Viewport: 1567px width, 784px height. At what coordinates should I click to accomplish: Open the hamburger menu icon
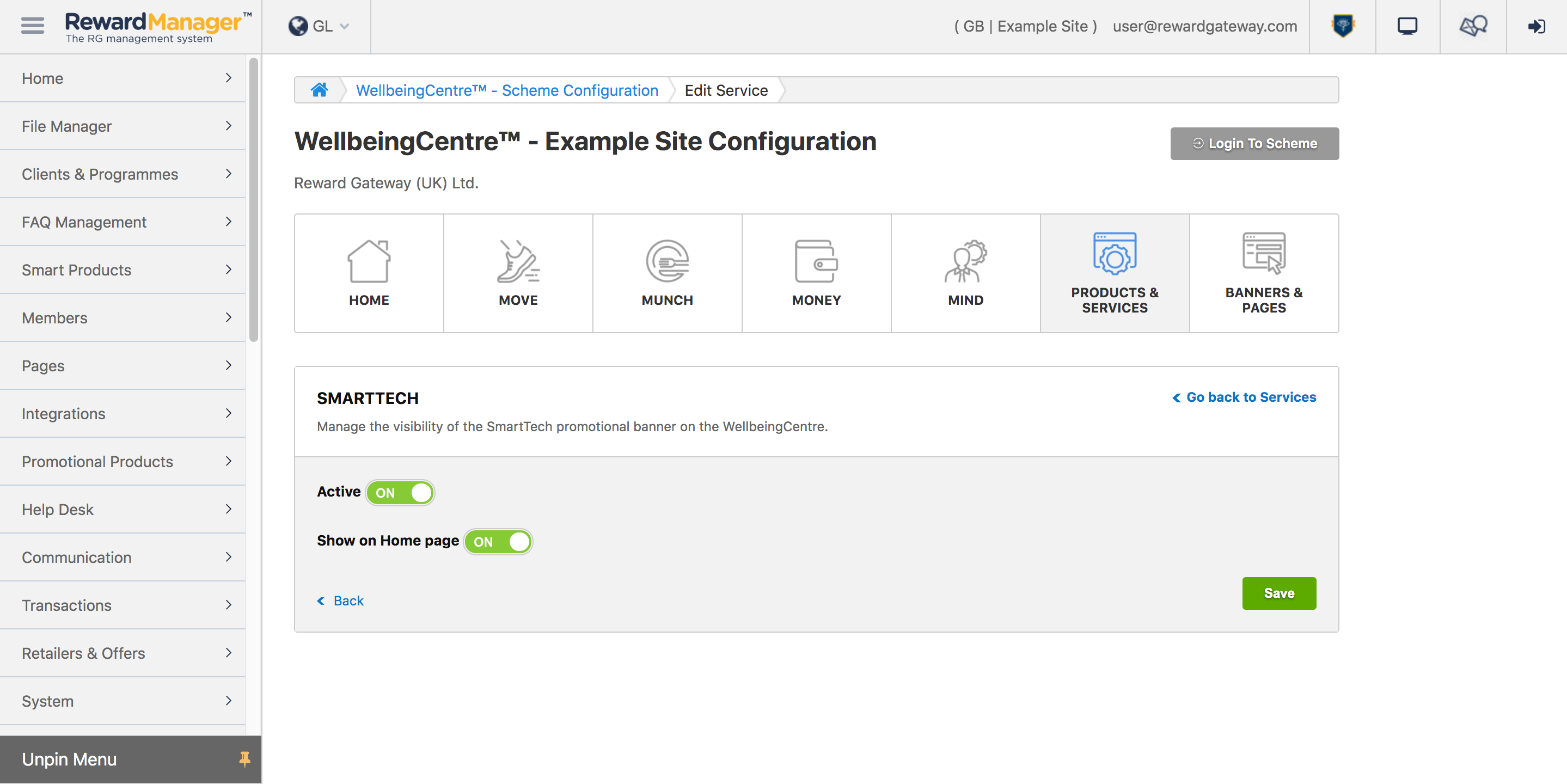click(x=32, y=26)
